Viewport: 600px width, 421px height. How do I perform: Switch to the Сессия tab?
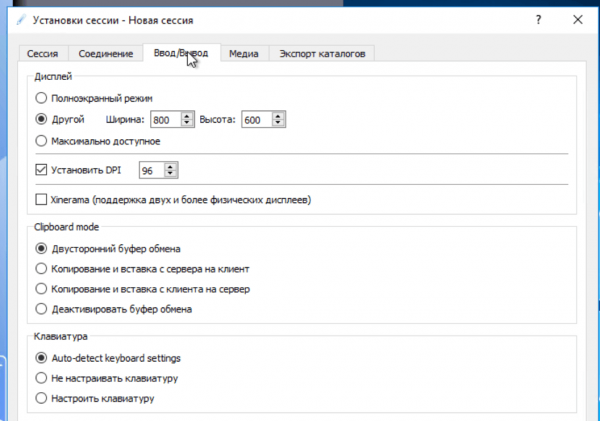coord(43,53)
